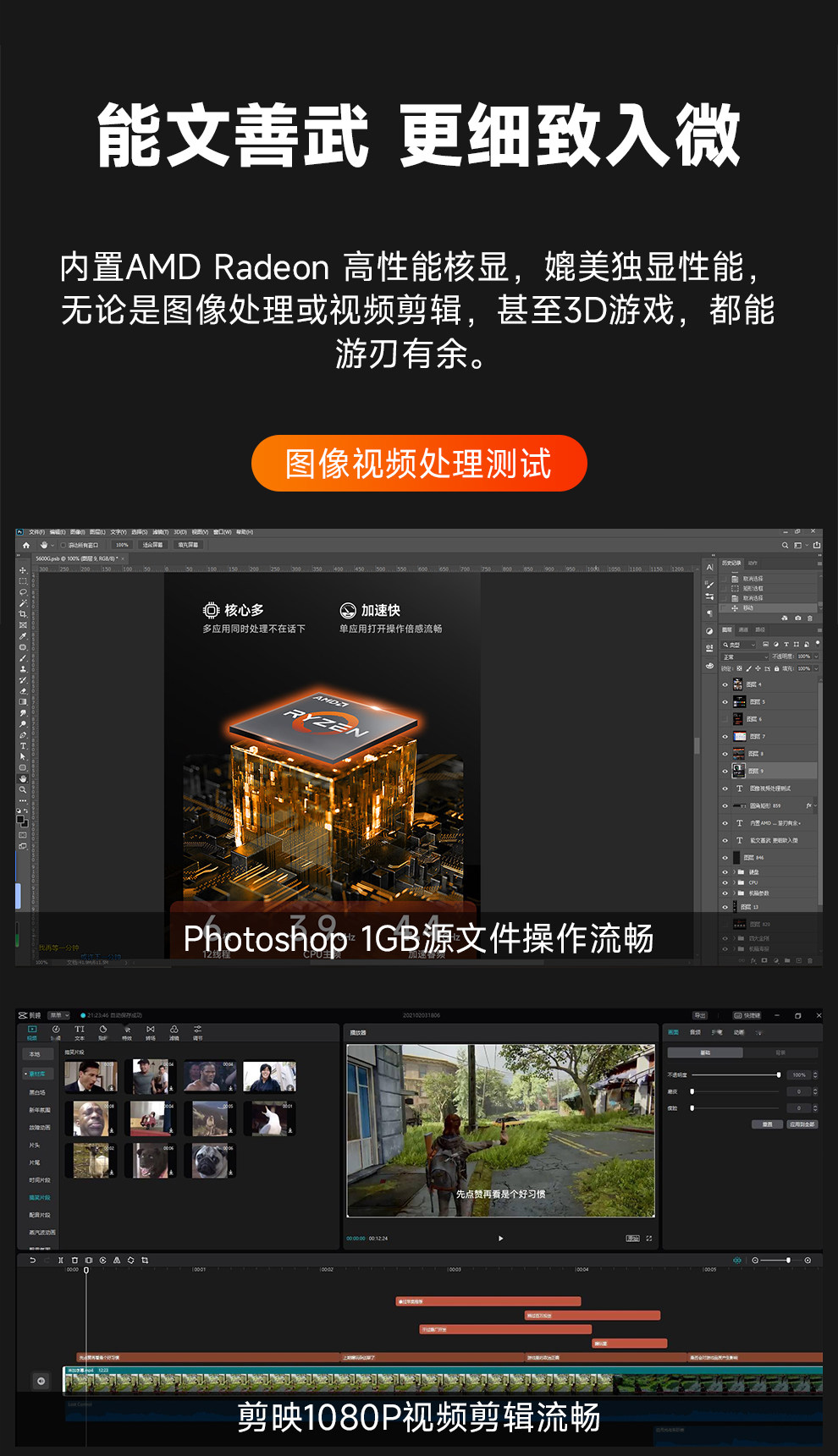This screenshot has width=838, height=1456.
Task: Select the Lasso tool in Photoshop
Action: [23, 592]
